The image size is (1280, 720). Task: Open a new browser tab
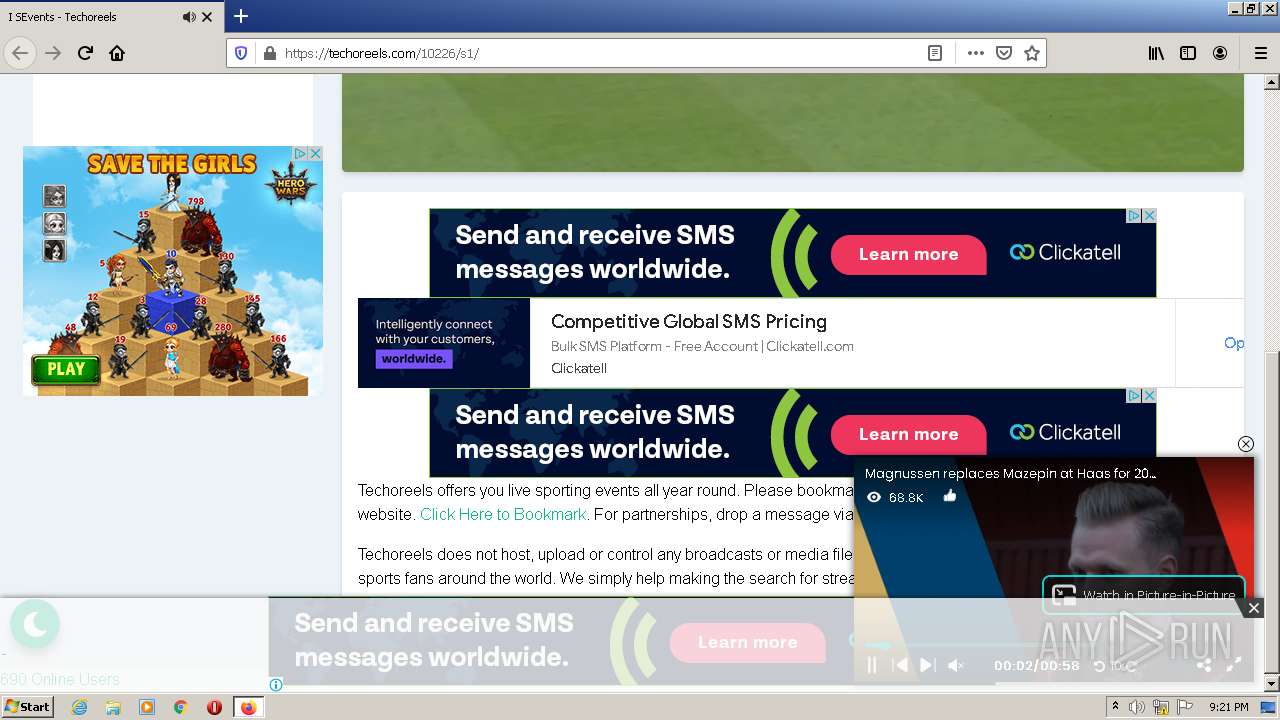[x=241, y=16]
